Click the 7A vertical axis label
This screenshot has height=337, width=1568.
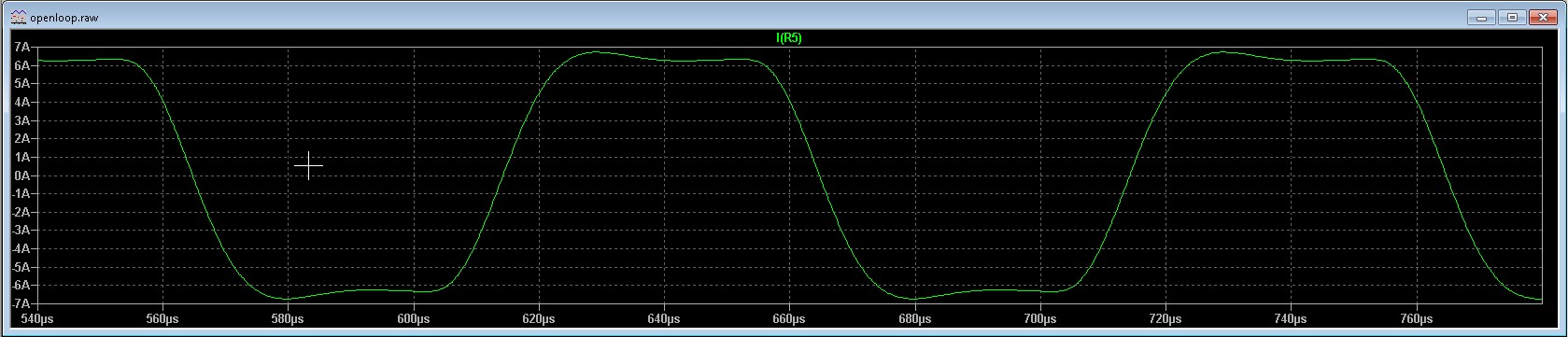click(22, 47)
